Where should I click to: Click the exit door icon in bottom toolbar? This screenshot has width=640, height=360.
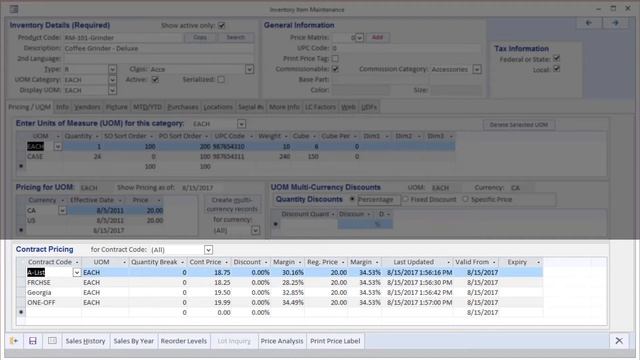pos(13,341)
